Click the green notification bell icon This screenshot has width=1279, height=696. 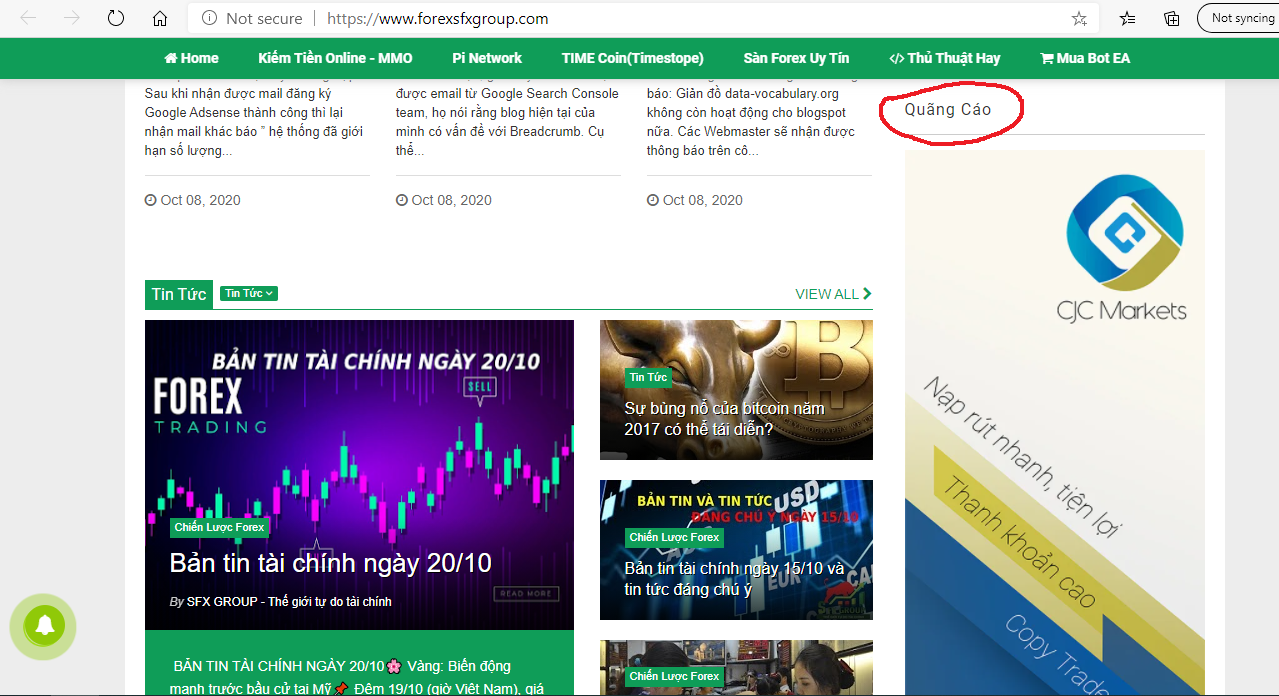click(44, 626)
